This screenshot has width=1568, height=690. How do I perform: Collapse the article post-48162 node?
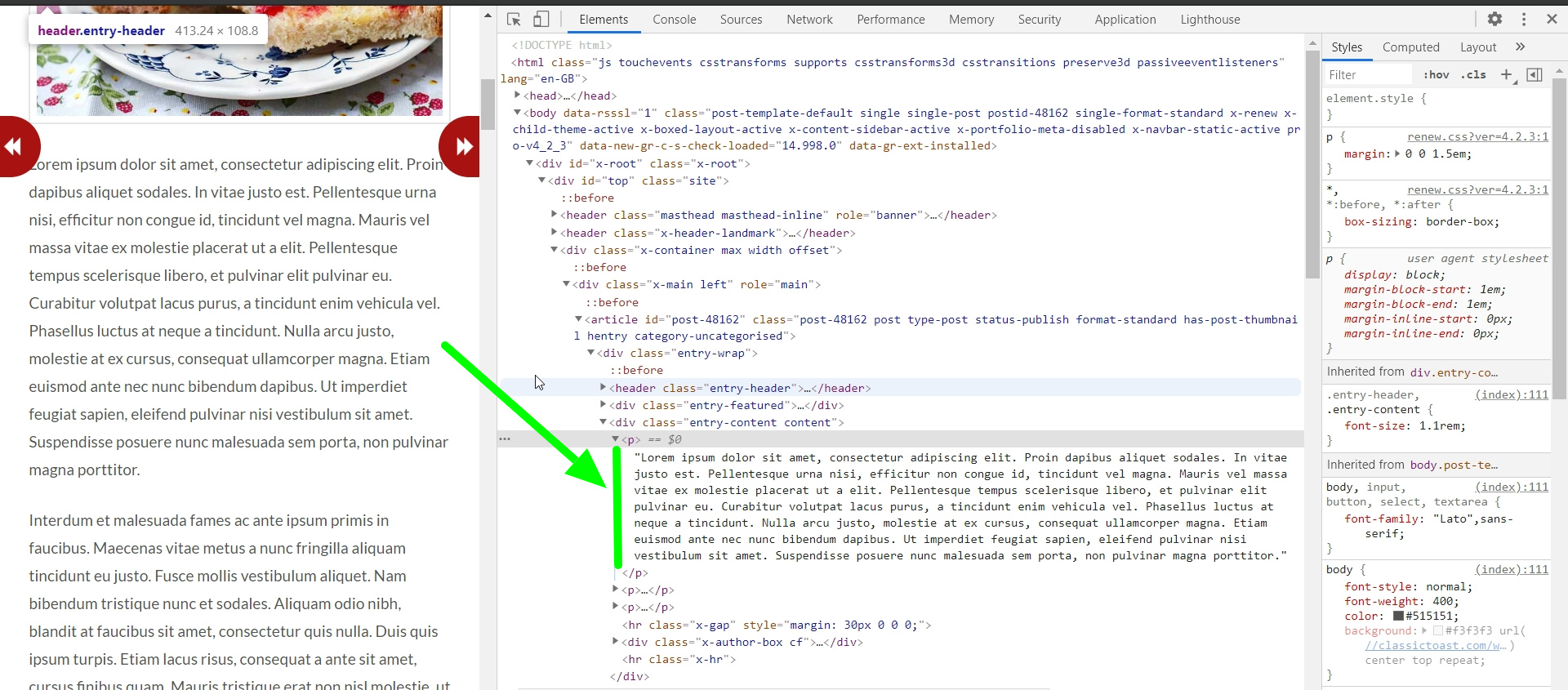pos(579,319)
